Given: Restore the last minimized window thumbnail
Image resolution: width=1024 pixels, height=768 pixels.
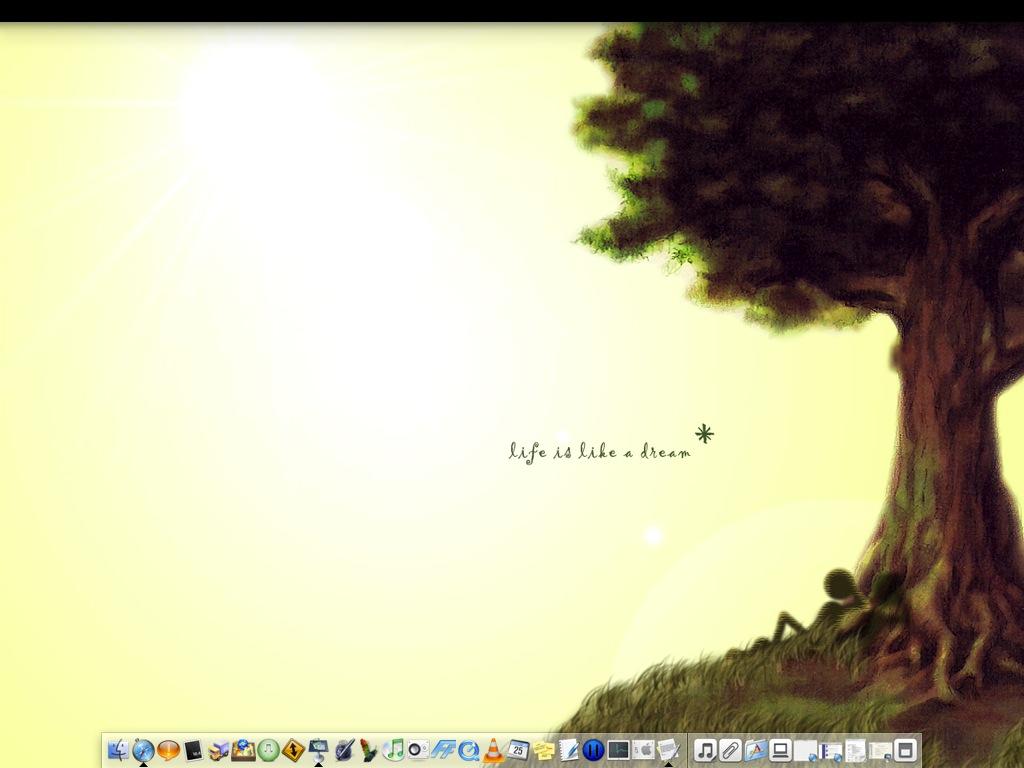Looking at the screenshot, I should (x=880, y=751).
